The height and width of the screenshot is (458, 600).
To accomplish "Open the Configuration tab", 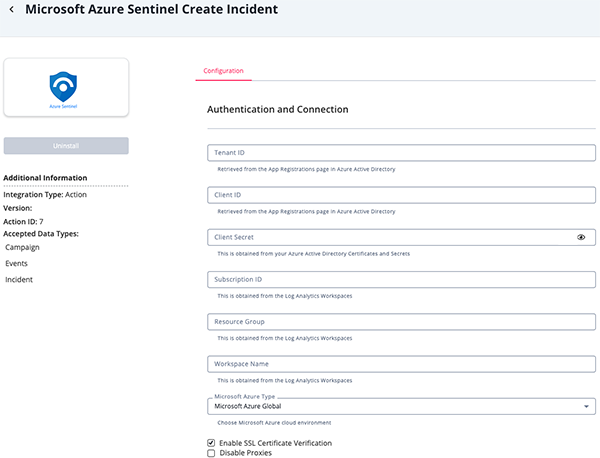I will 223,71.
